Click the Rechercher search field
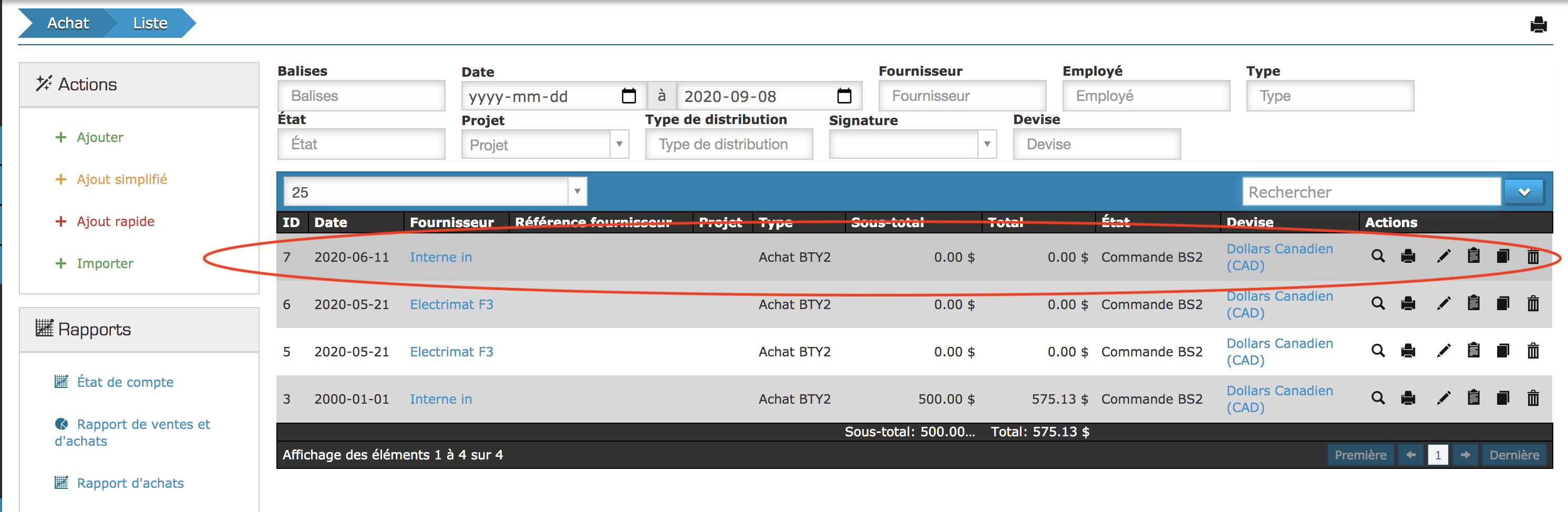 [x=1371, y=192]
